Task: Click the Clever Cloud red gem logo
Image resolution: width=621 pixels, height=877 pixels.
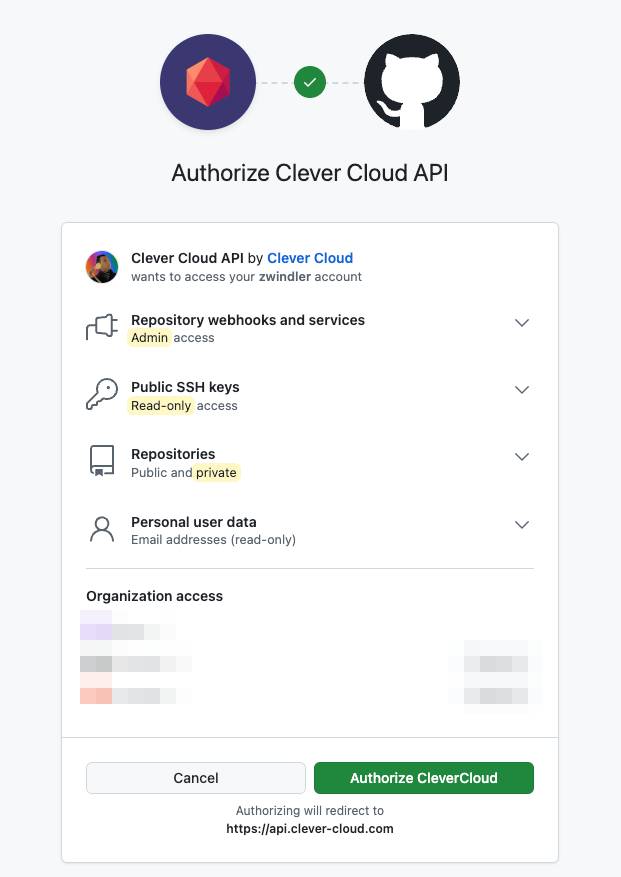Action: (208, 82)
